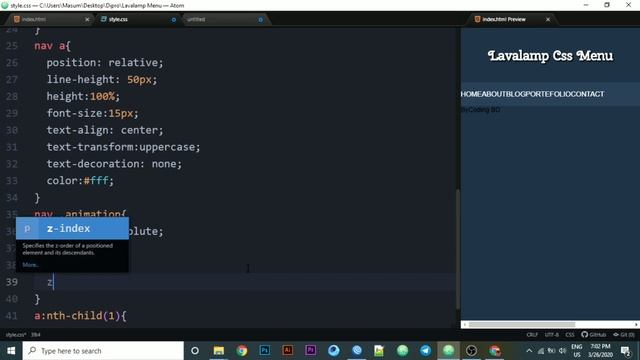Image resolution: width=640 pixels, height=360 pixels.
Task: Click the BLOG link in the preview
Action: 516,94
